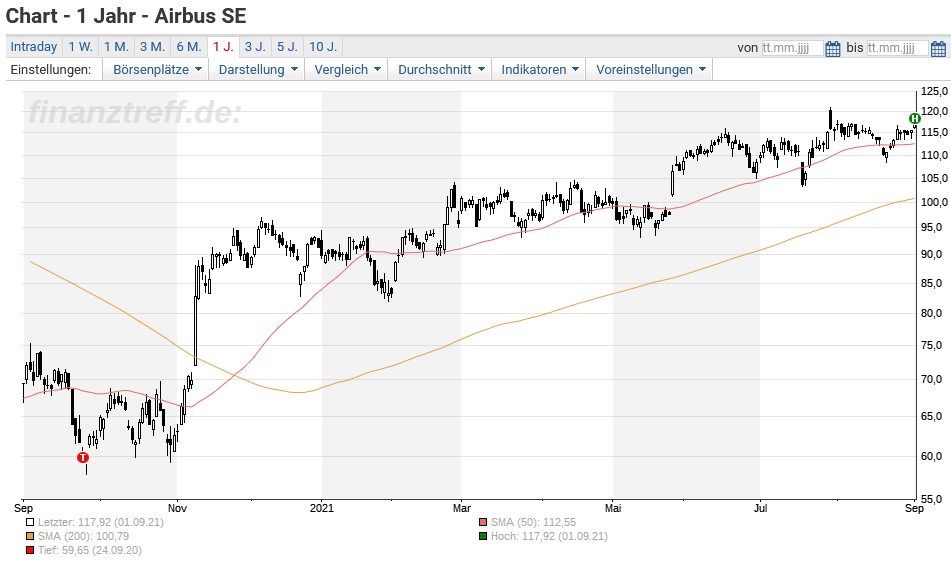Expand the Voreinstellungen dropdown
The width and height of the screenshot is (951, 562).
tap(650, 69)
